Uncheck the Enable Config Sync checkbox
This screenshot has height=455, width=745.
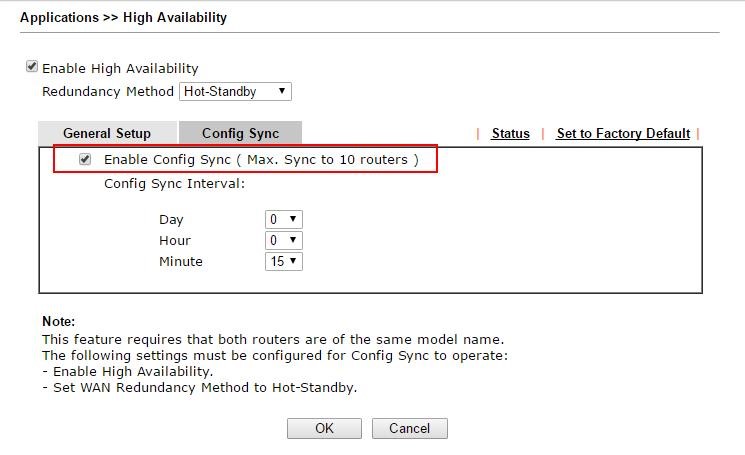point(85,159)
